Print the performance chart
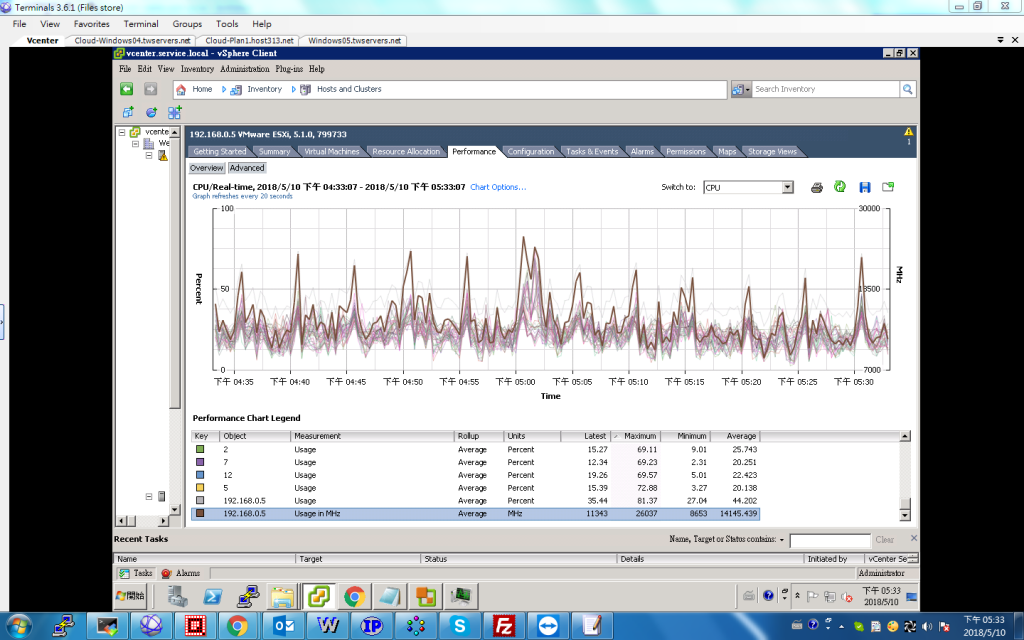The width and height of the screenshot is (1024, 640). [816, 187]
